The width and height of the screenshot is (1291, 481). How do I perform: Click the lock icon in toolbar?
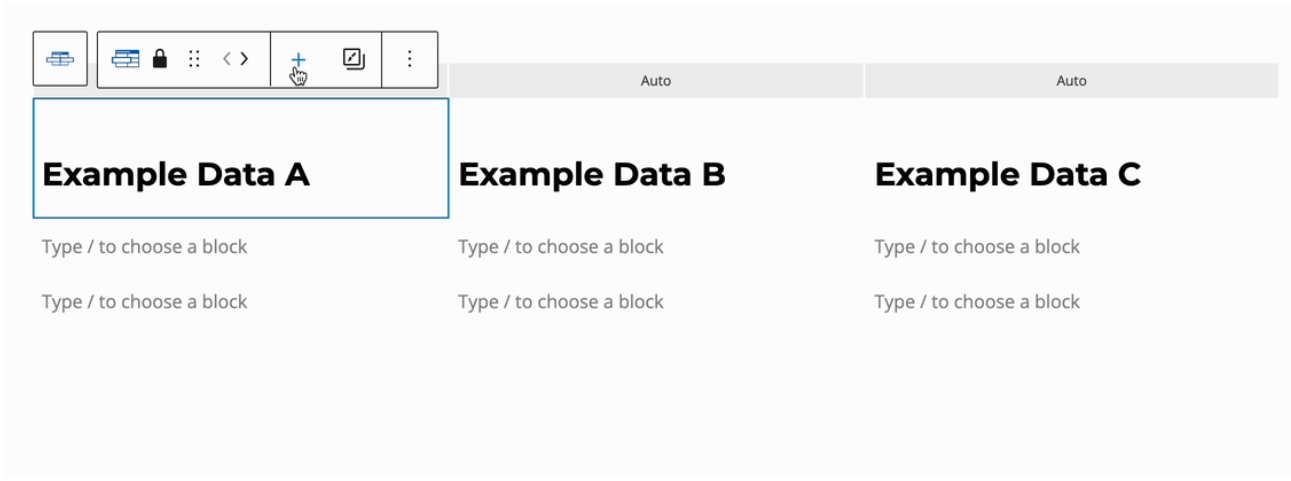pos(159,59)
